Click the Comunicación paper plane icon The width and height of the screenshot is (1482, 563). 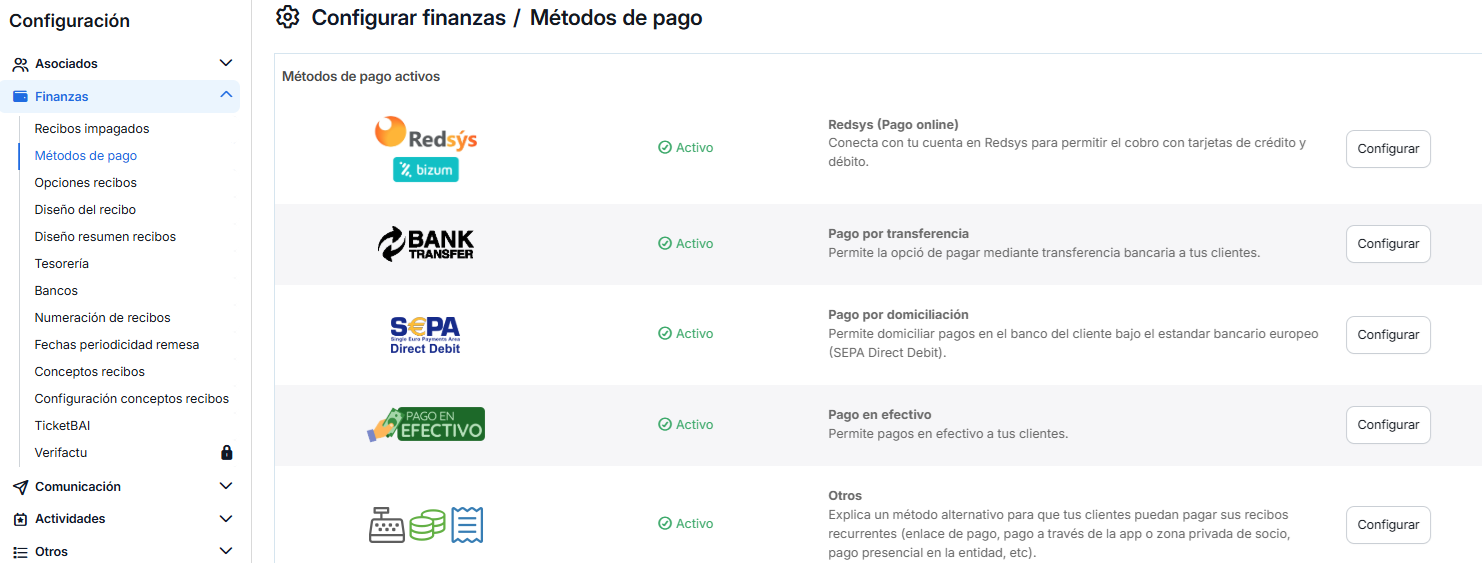(20, 487)
